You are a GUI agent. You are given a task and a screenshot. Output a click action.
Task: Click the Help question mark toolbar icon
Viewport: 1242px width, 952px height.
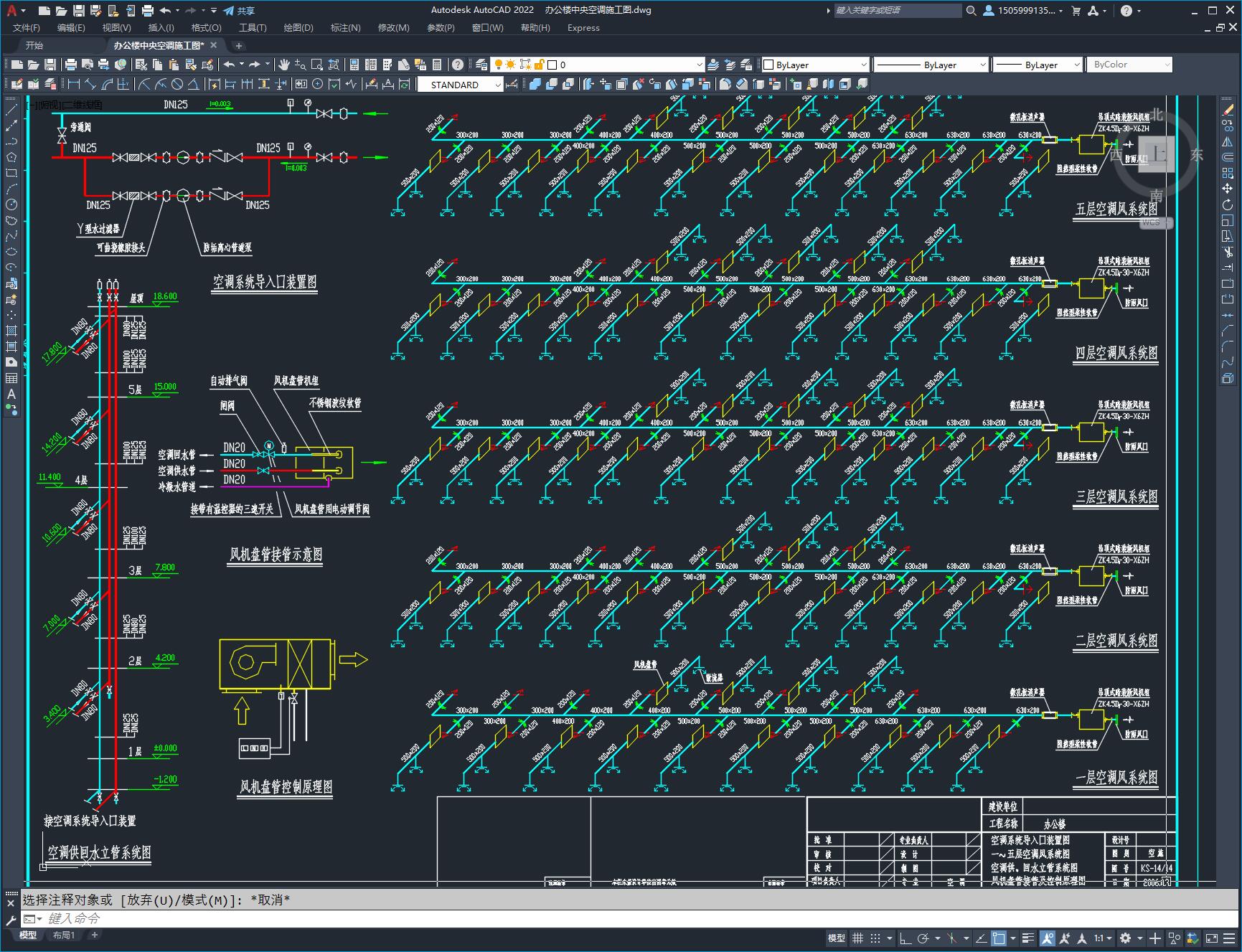point(458,65)
